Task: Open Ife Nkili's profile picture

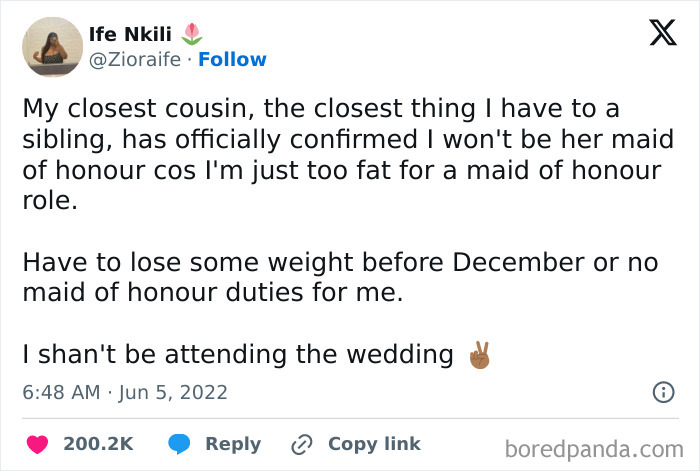Action: pyautogui.click(x=52, y=47)
